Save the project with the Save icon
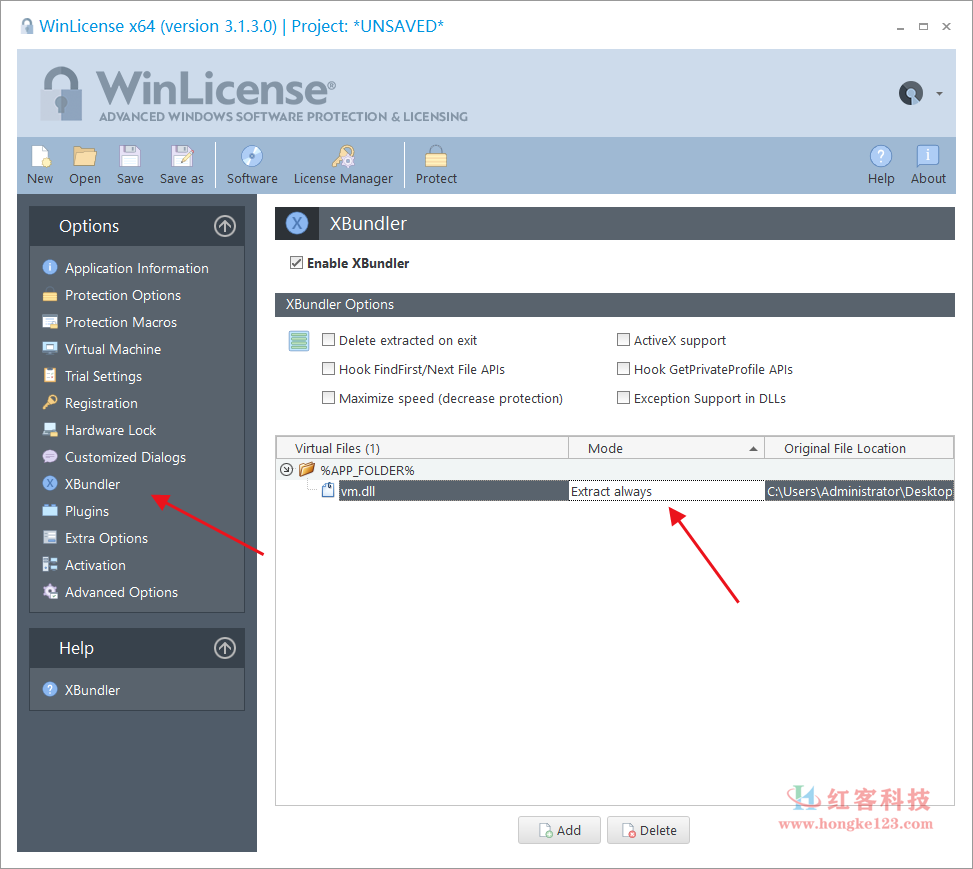 pyautogui.click(x=130, y=165)
